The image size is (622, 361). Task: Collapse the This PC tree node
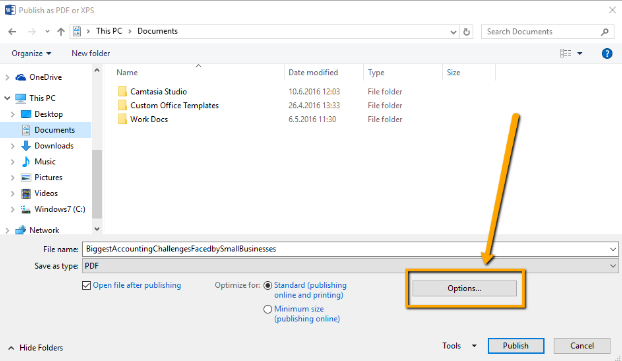[x=7, y=98]
